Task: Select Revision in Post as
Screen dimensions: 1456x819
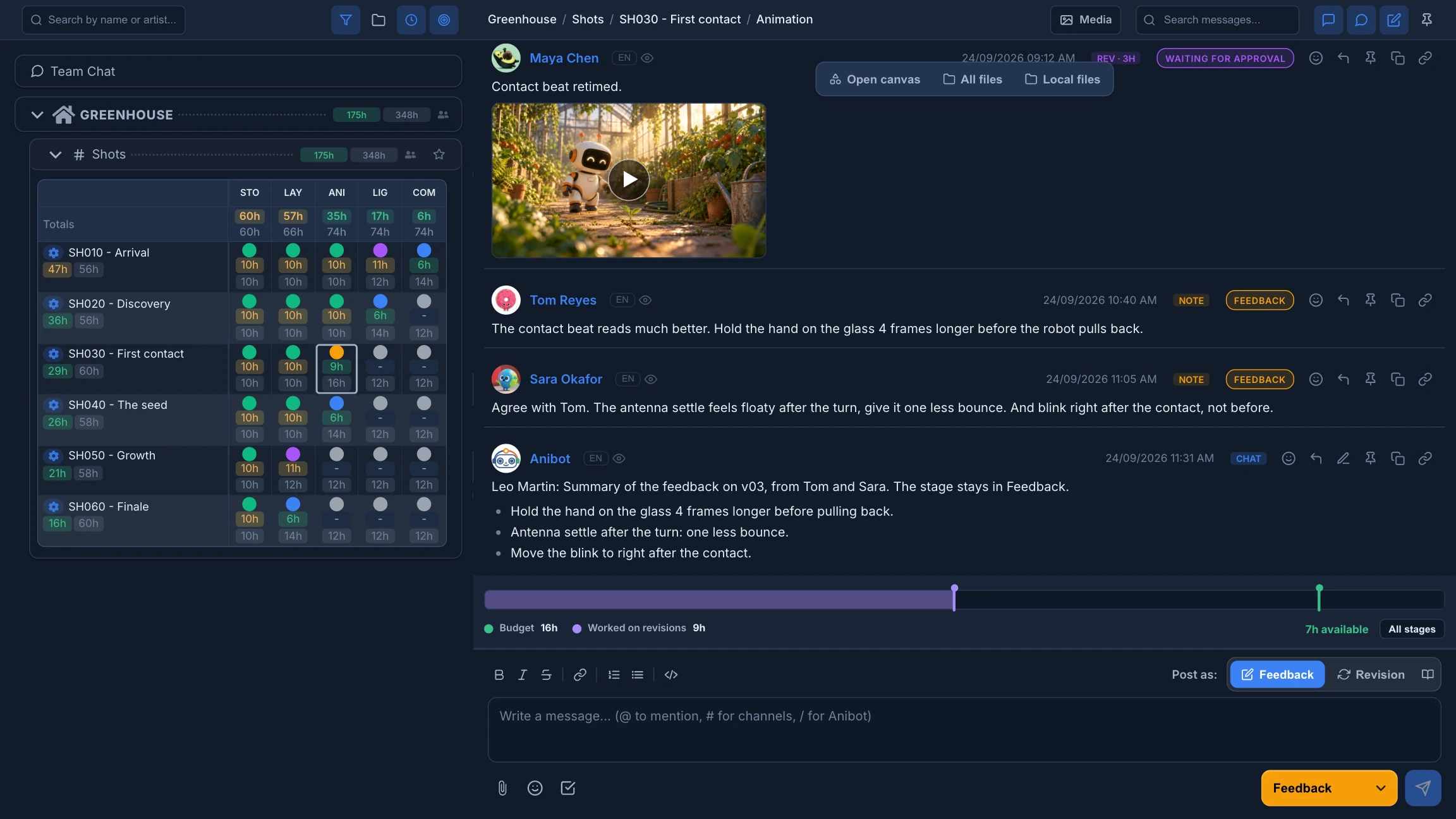Action: [1371, 674]
